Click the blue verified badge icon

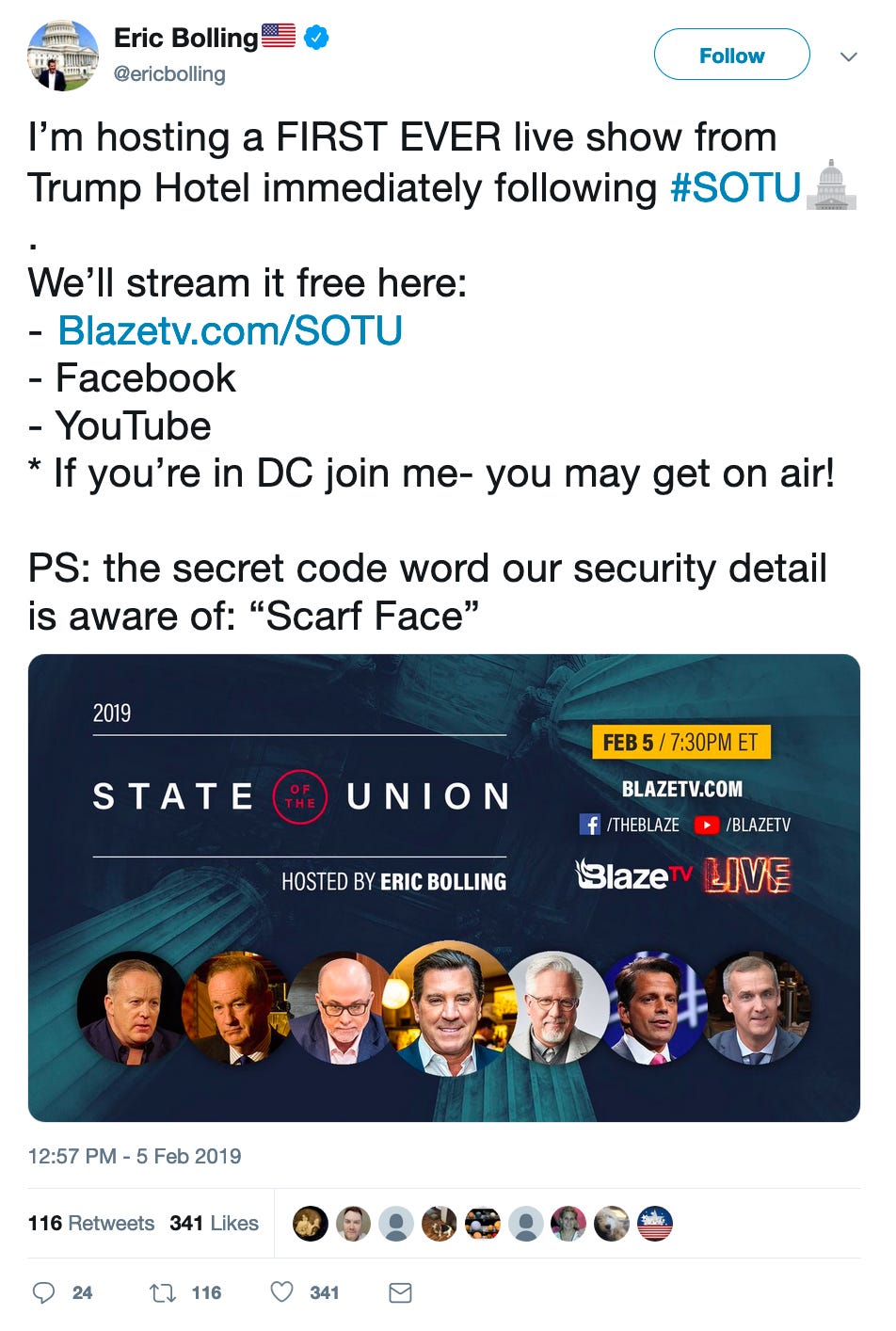(316, 38)
